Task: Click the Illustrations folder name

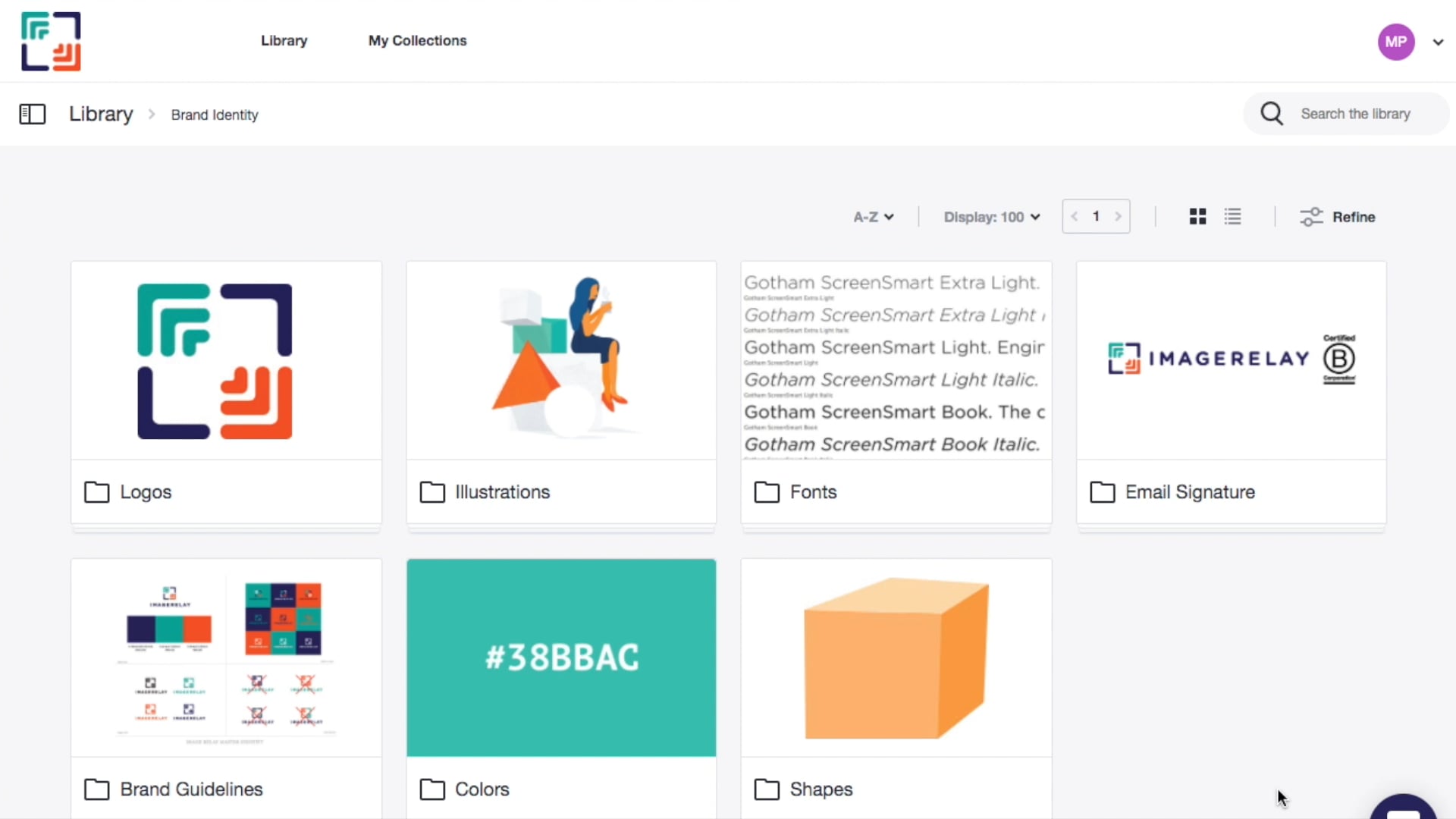Action: pos(502,492)
